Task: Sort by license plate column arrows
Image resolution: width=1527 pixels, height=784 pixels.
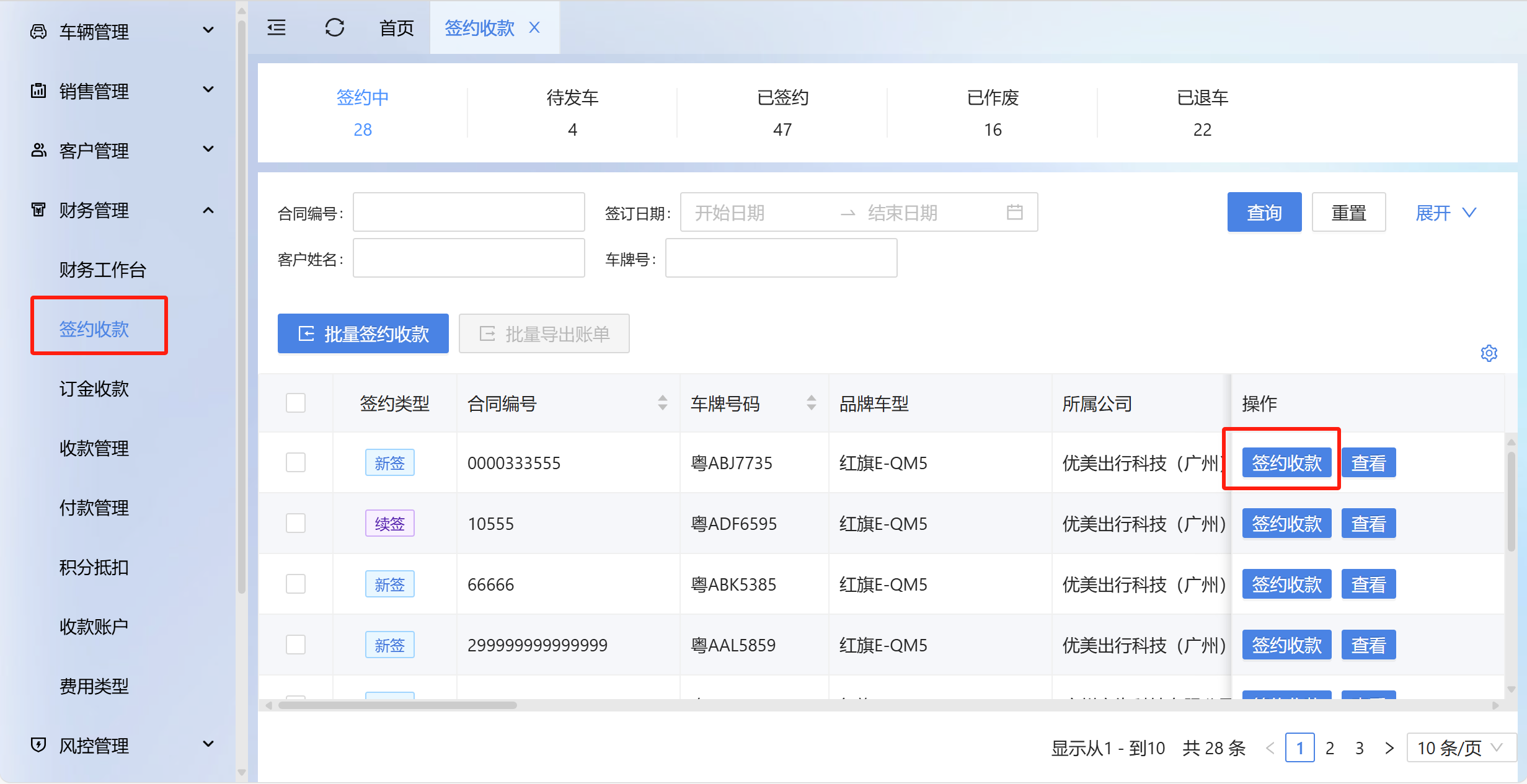Action: pos(811,403)
